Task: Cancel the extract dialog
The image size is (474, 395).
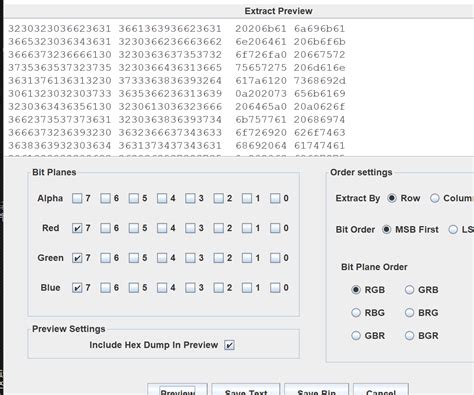Action: (381, 390)
